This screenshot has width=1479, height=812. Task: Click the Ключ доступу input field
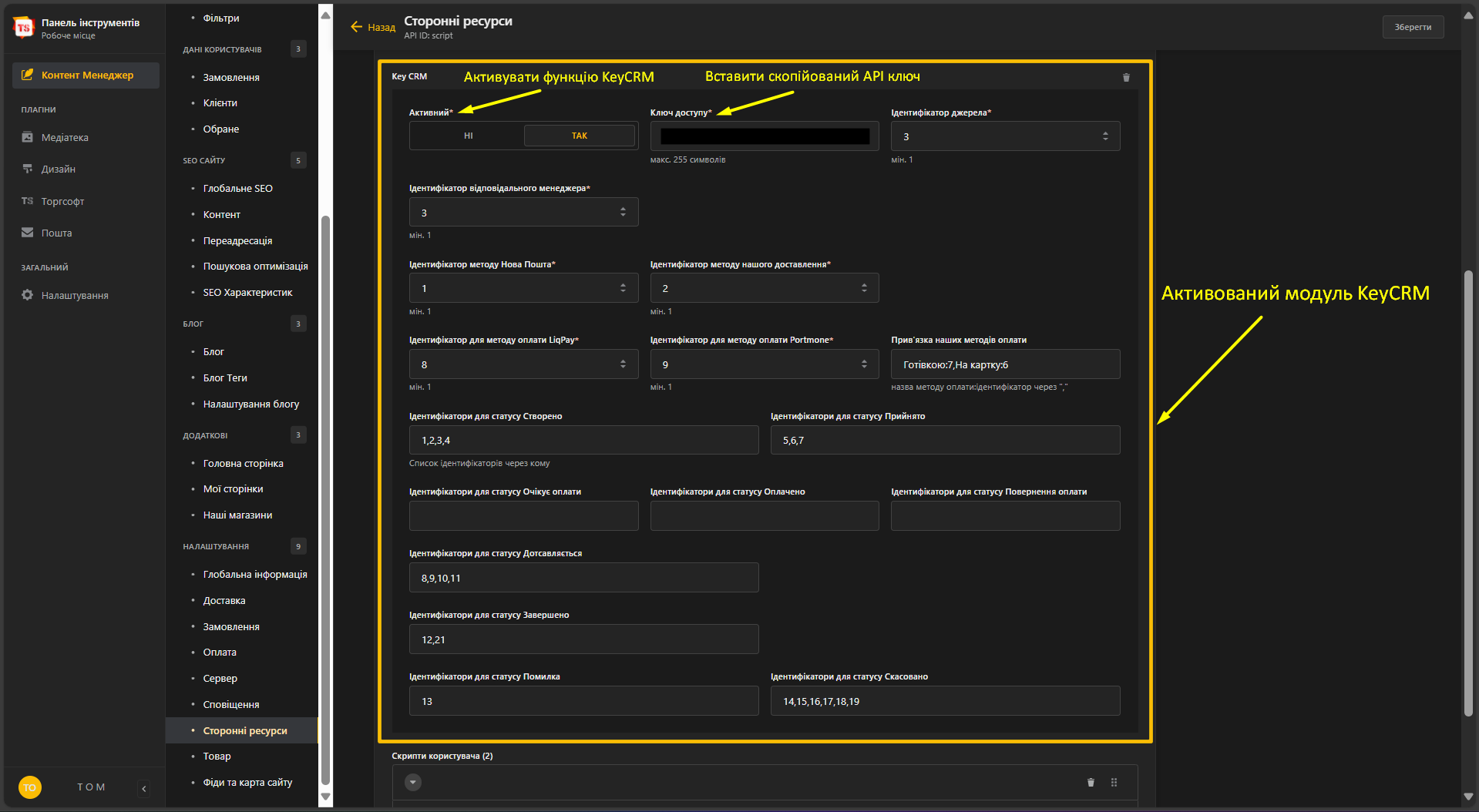click(x=765, y=136)
